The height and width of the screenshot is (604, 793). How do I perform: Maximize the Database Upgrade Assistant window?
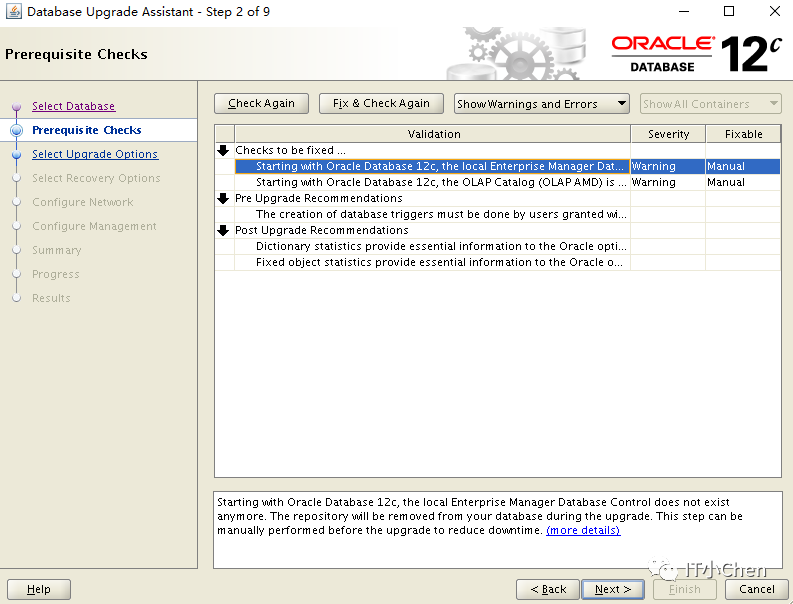pyautogui.click(x=729, y=11)
